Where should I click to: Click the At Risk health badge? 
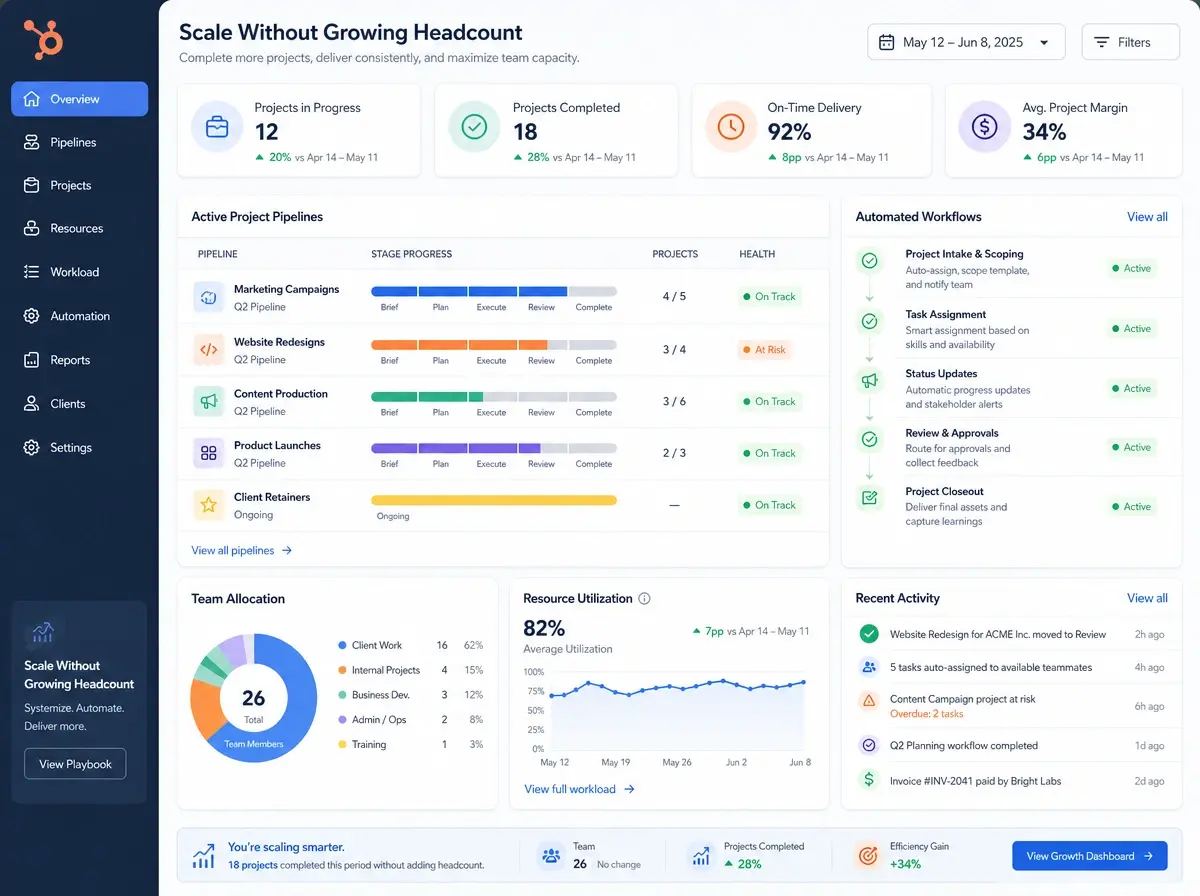coord(765,350)
